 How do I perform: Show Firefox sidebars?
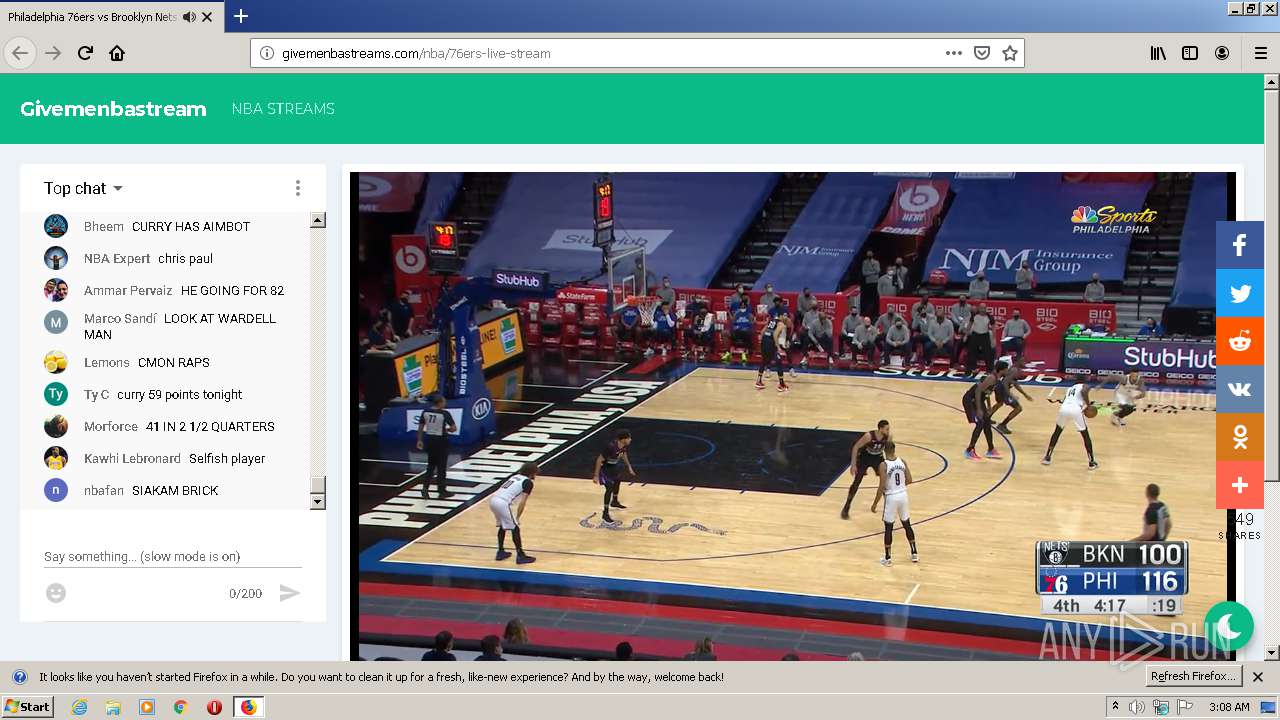[1190, 53]
